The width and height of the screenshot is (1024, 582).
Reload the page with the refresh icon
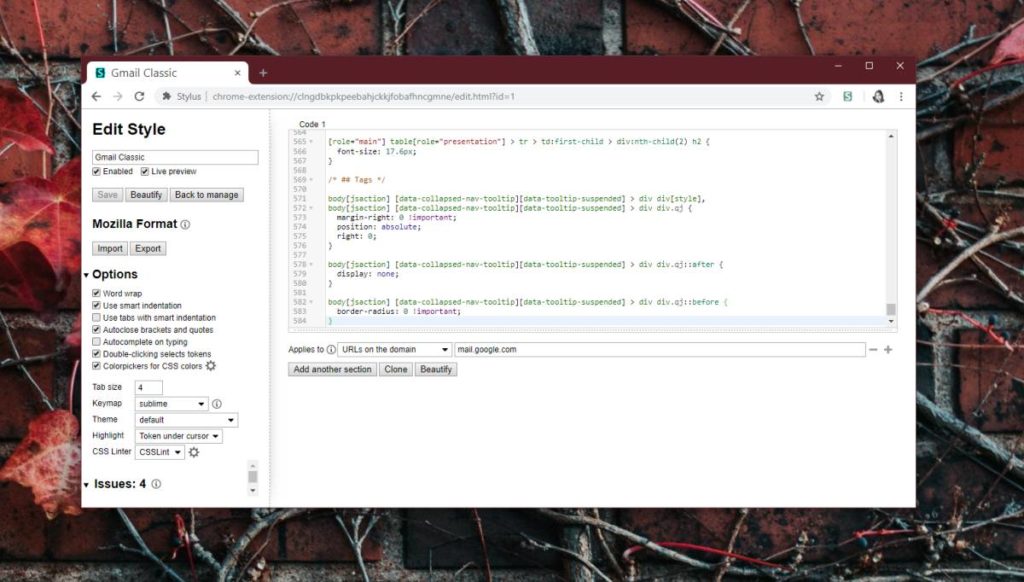(x=139, y=97)
